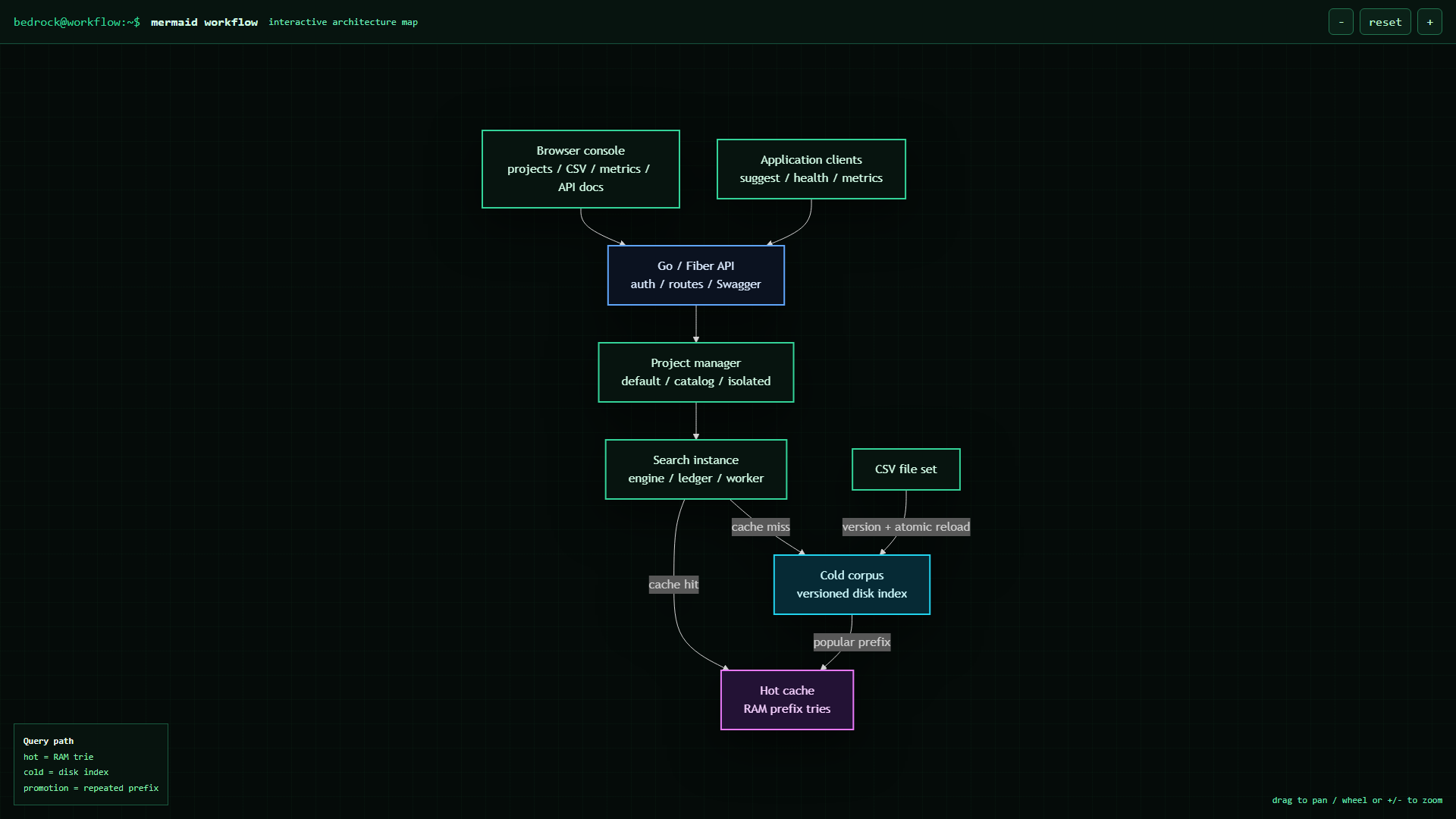The image size is (1456, 819).
Task: Click the drag to pan hint text
Action: point(1357,800)
